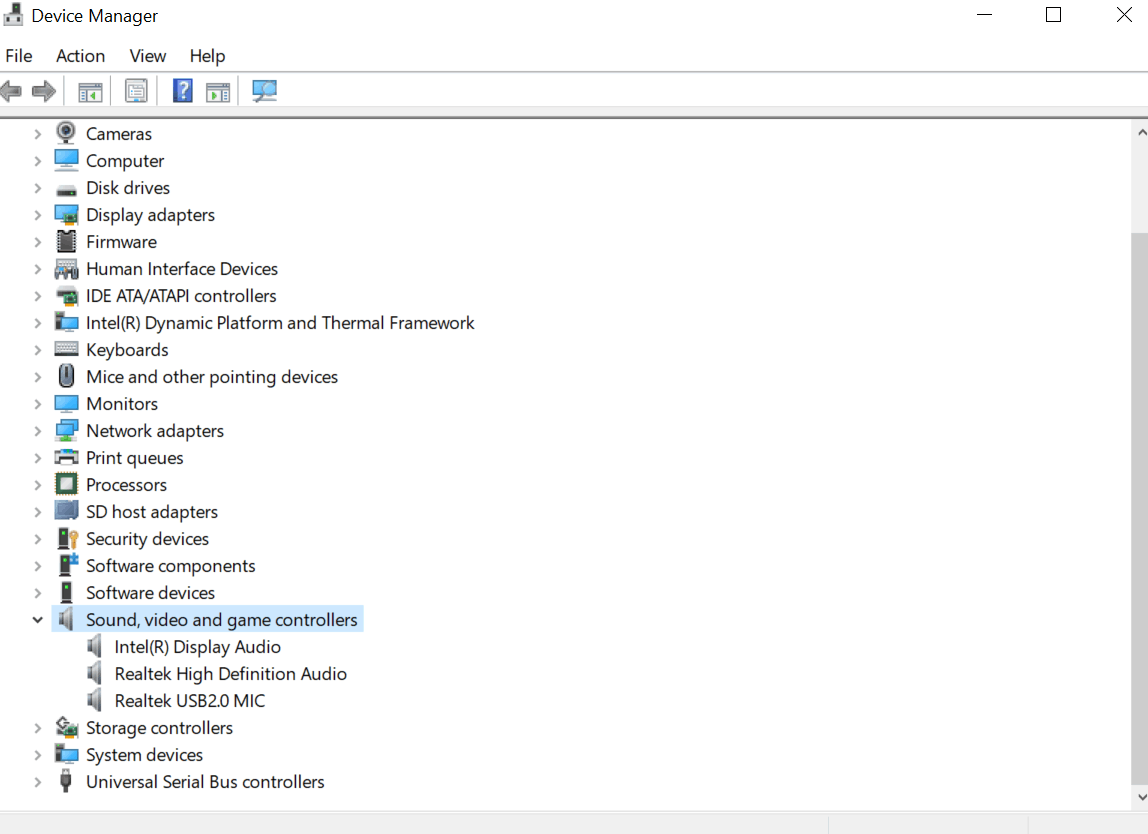The width and height of the screenshot is (1148, 834).
Task: Click the Show/Hide Console Tree toolbar icon
Action: (90, 90)
